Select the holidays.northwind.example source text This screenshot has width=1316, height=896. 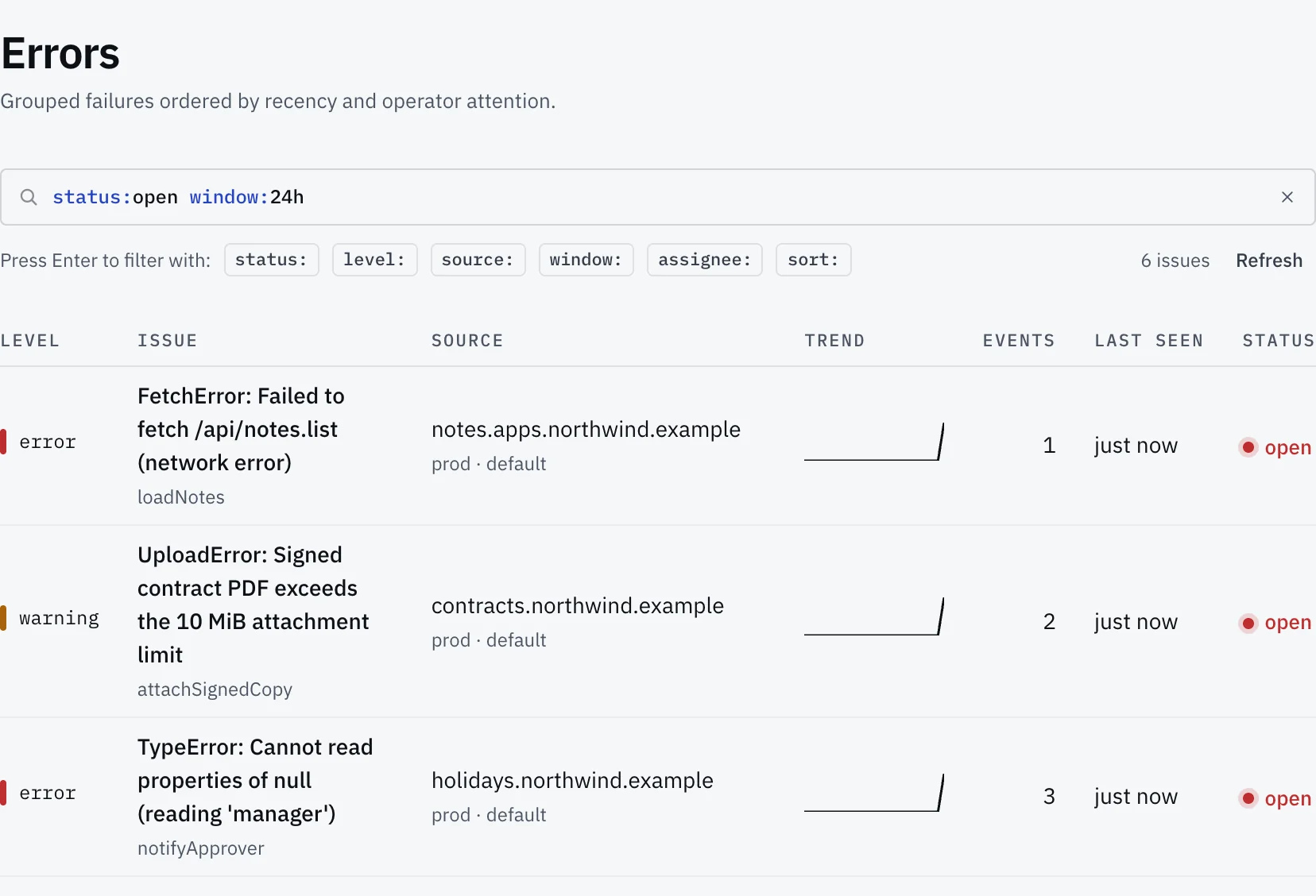click(572, 780)
